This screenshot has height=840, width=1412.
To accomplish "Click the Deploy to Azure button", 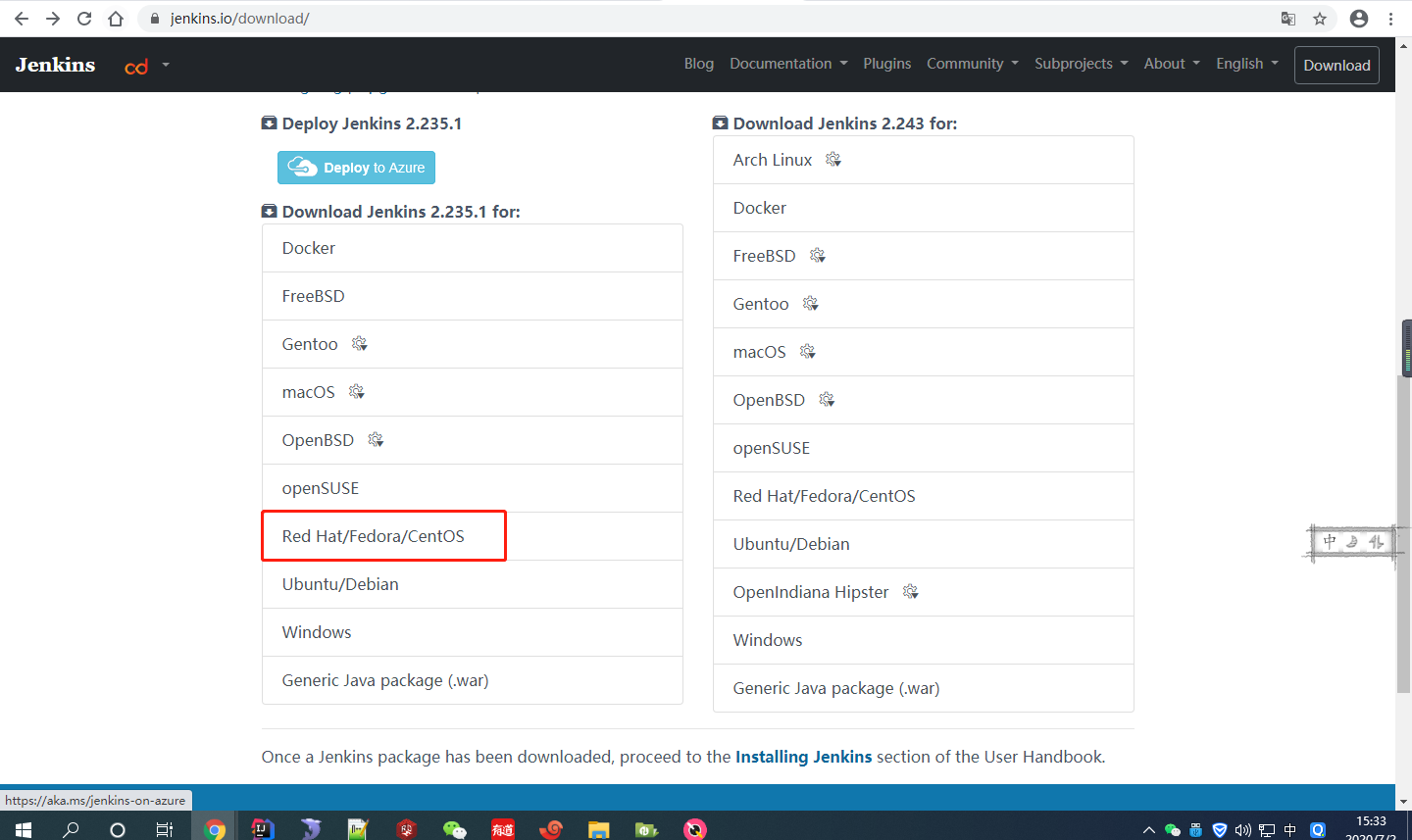I will (356, 168).
